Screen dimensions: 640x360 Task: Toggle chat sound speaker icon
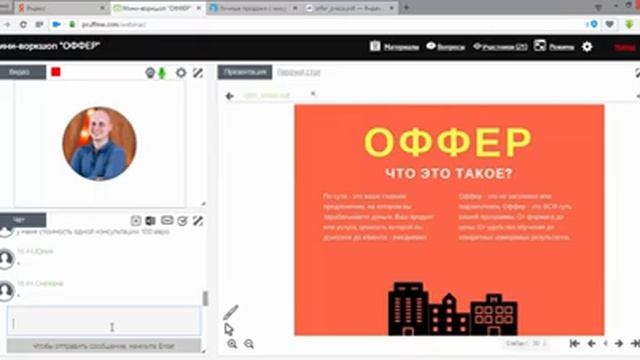coord(151,220)
